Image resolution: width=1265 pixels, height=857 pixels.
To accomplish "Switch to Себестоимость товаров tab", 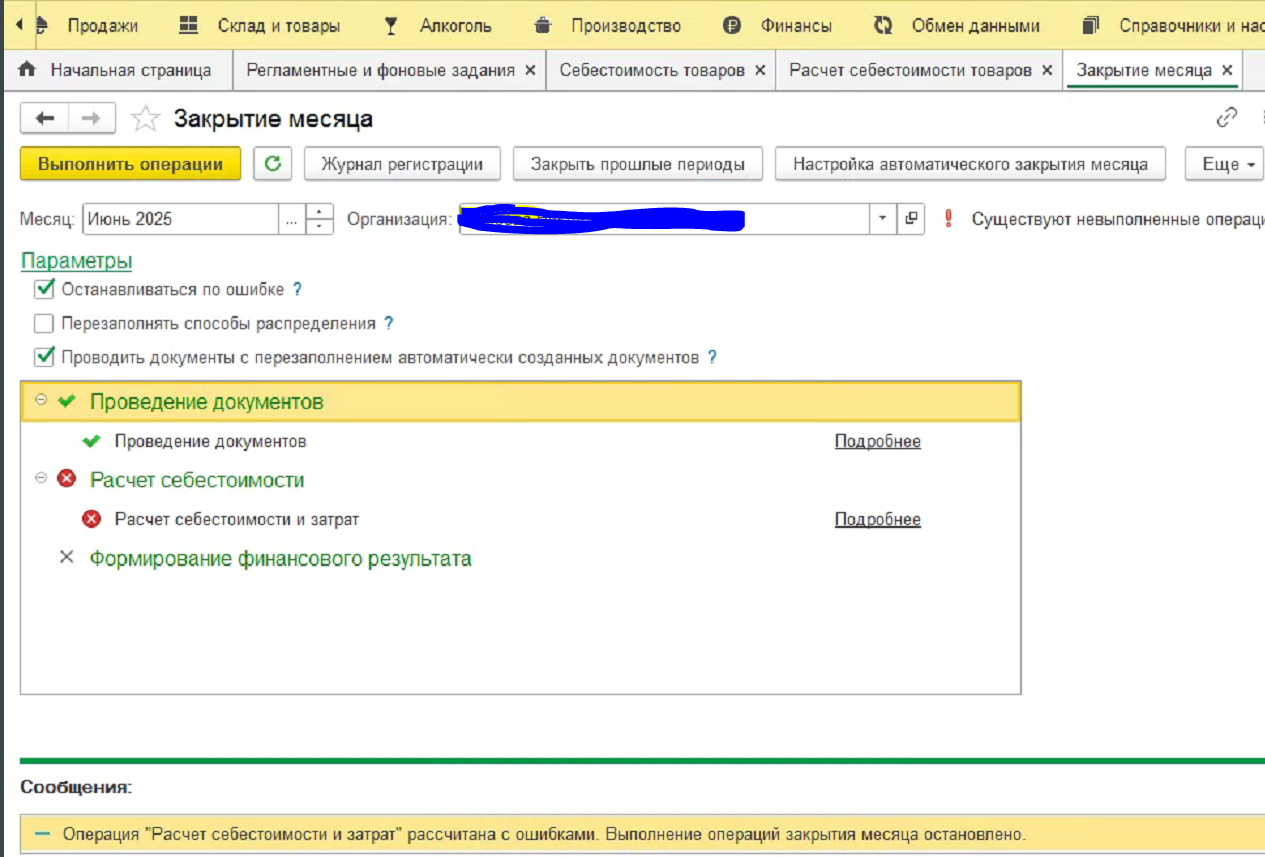I will click(651, 70).
